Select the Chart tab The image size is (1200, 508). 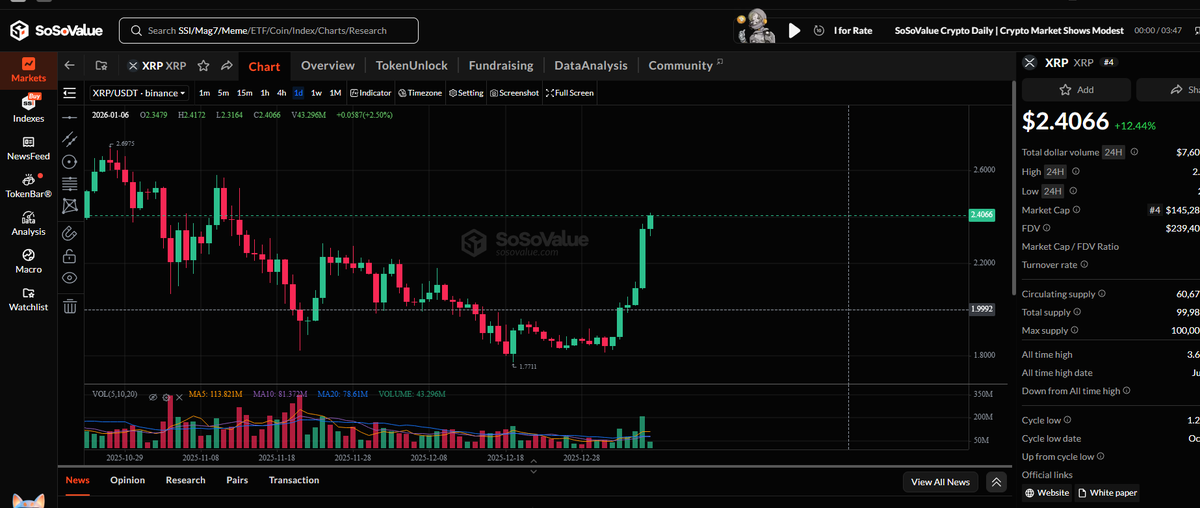(x=264, y=67)
